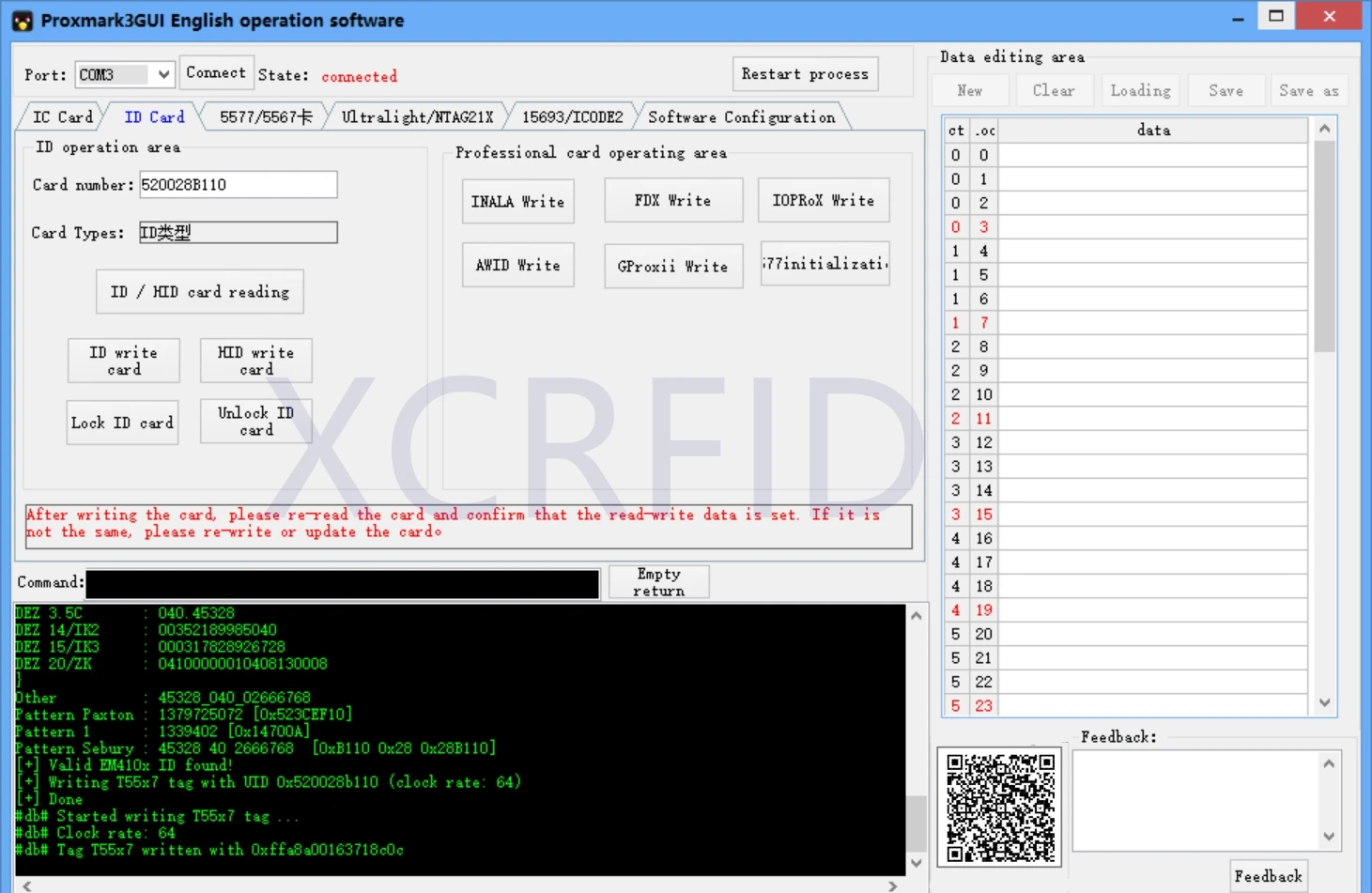1372x893 pixels.
Task: Click the Card Types field
Action: [x=238, y=232]
